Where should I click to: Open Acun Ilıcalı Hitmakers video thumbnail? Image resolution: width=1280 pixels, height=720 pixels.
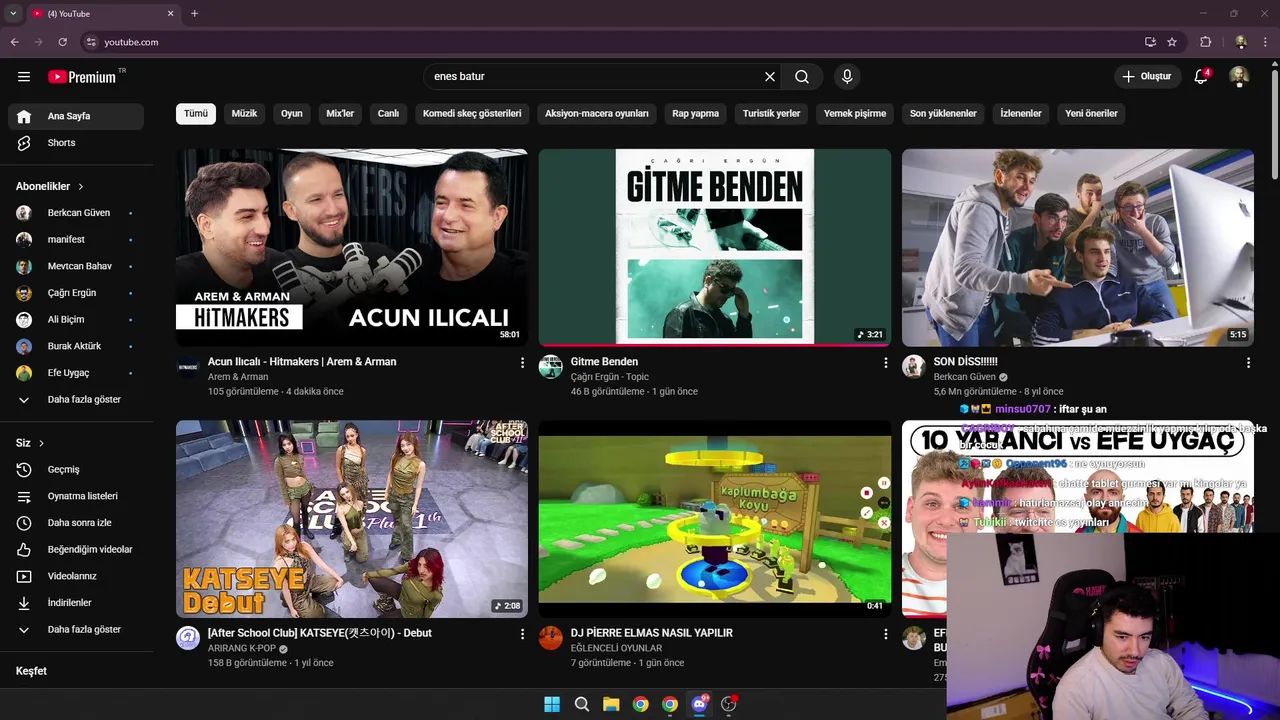pyautogui.click(x=352, y=247)
